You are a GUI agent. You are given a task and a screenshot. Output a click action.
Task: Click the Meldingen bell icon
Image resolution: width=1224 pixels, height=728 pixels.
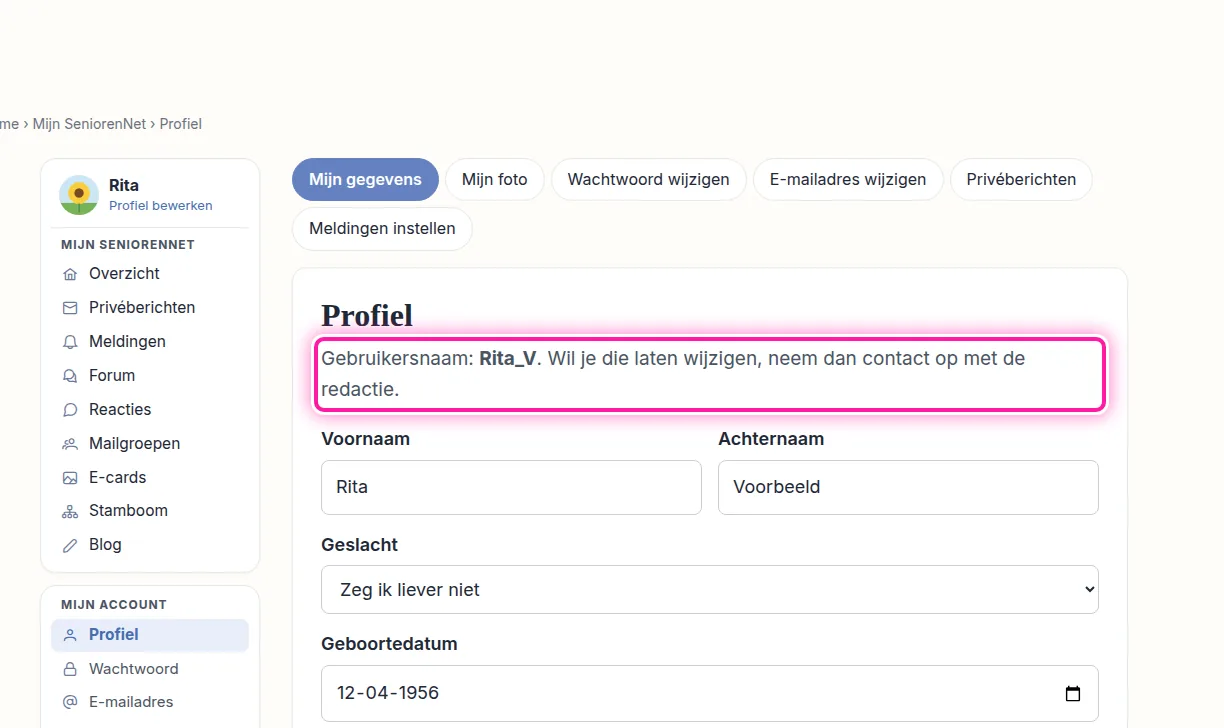[70, 342]
